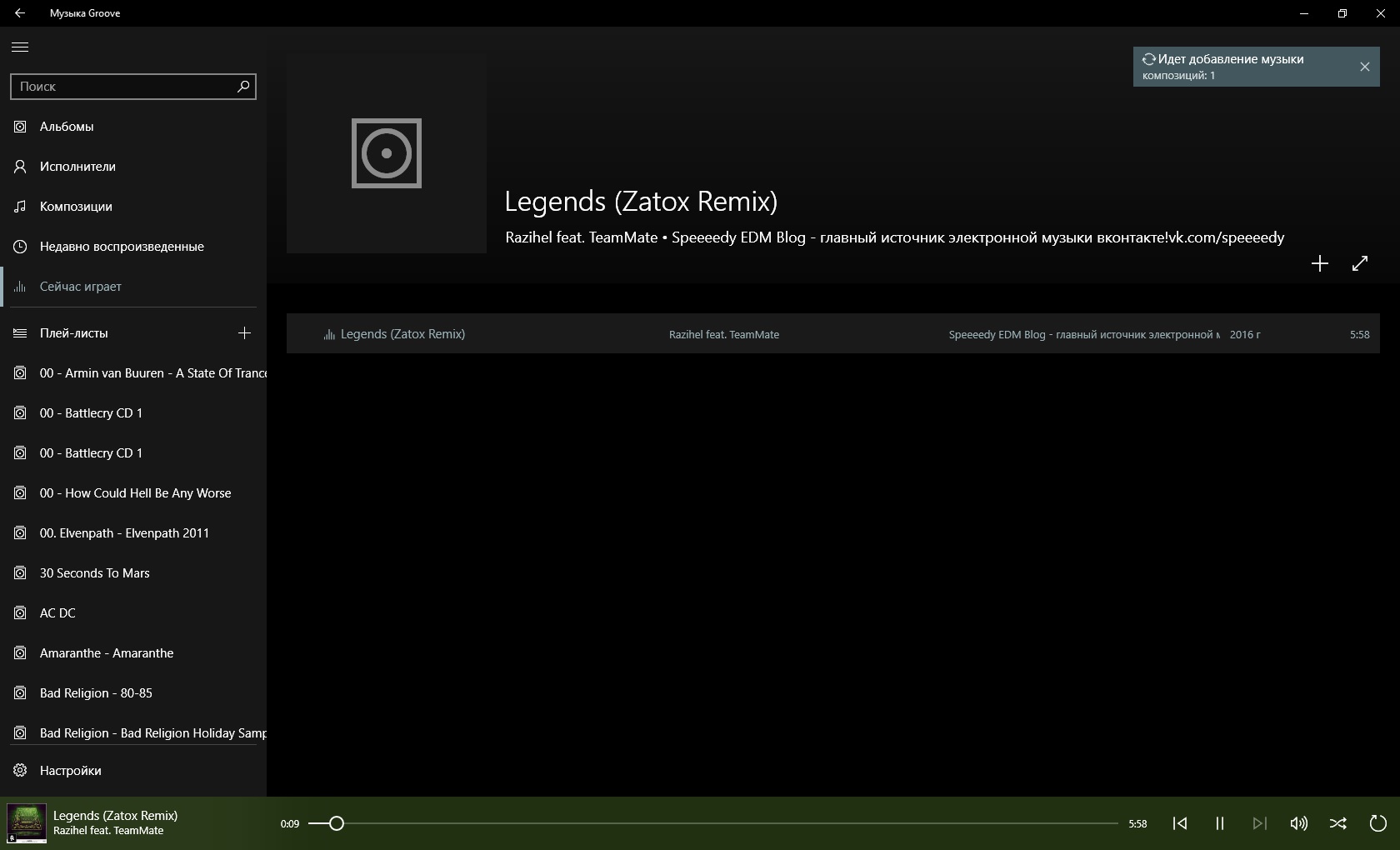Open playlist 30 Seconds To Mars
The image size is (1400, 850).
pyautogui.click(x=94, y=573)
